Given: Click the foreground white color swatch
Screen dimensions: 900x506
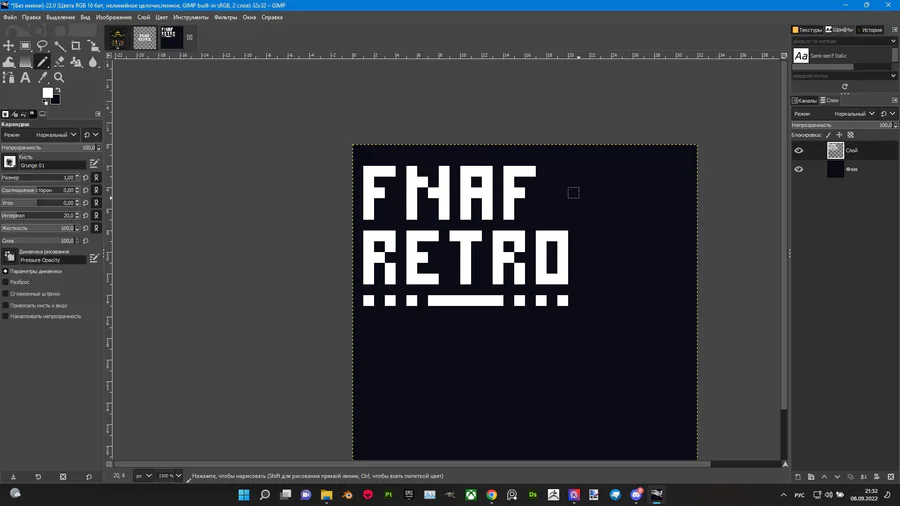Looking at the screenshot, I should [x=47, y=93].
